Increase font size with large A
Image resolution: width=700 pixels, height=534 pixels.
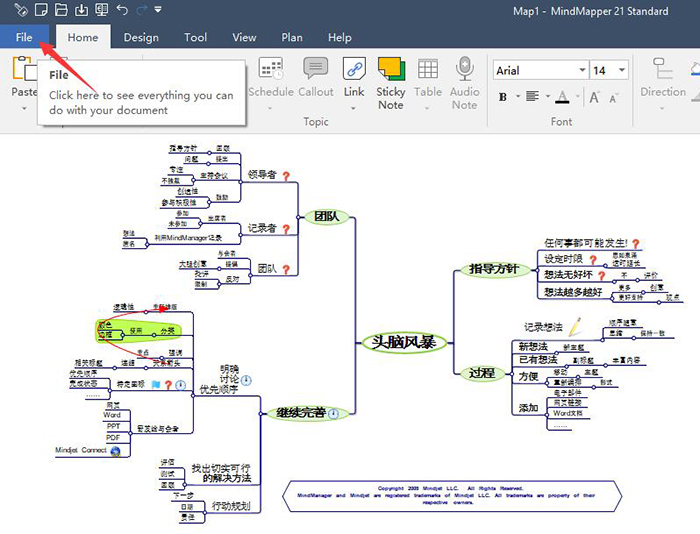(x=594, y=97)
